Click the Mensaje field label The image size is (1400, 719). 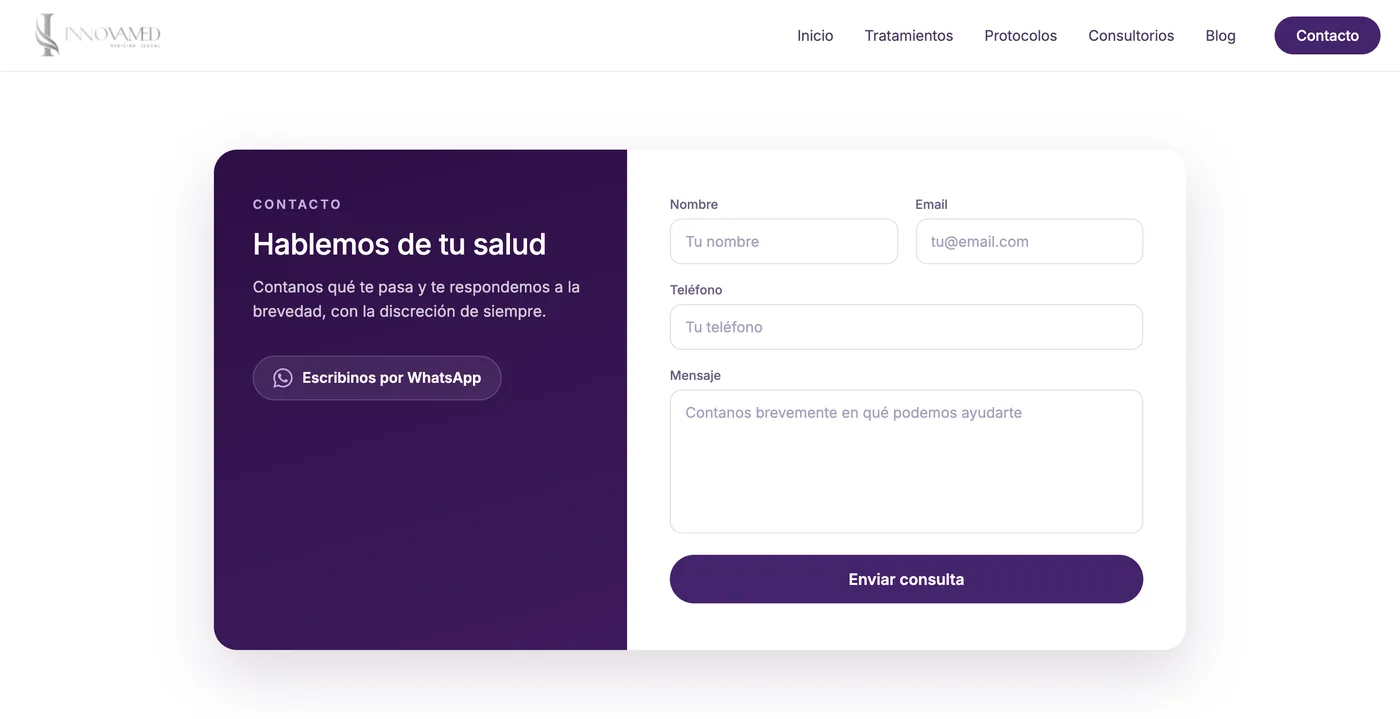pyautogui.click(x=695, y=375)
